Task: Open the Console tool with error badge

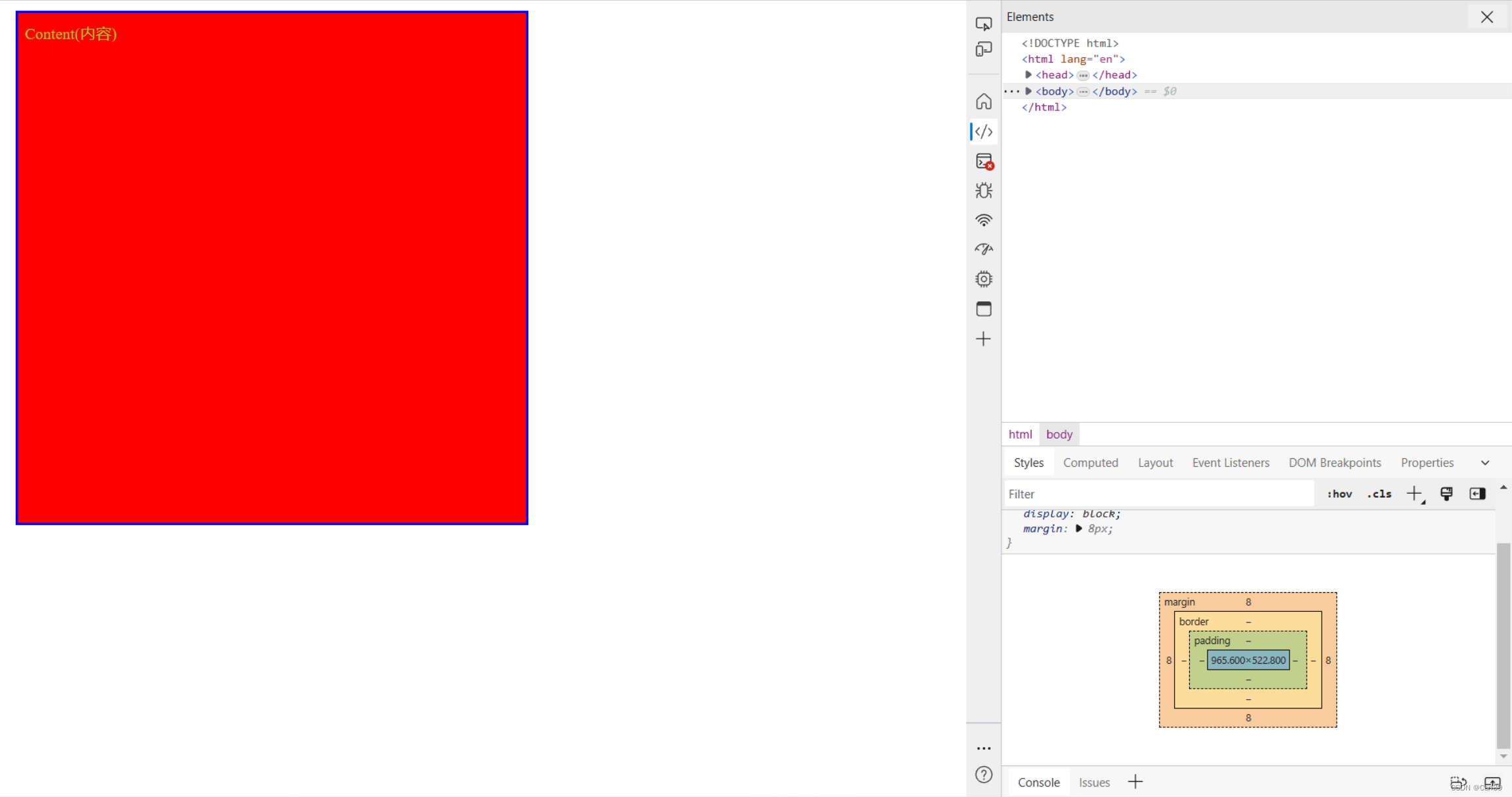Action: 984,162
